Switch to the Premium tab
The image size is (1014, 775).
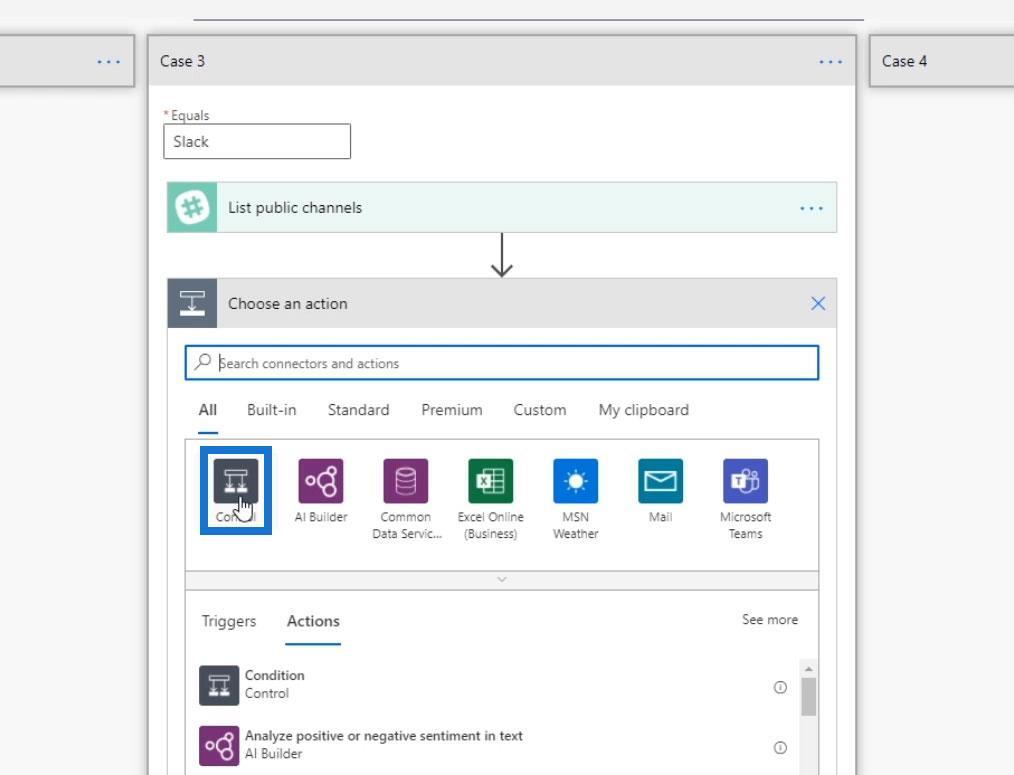pyautogui.click(x=451, y=410)
